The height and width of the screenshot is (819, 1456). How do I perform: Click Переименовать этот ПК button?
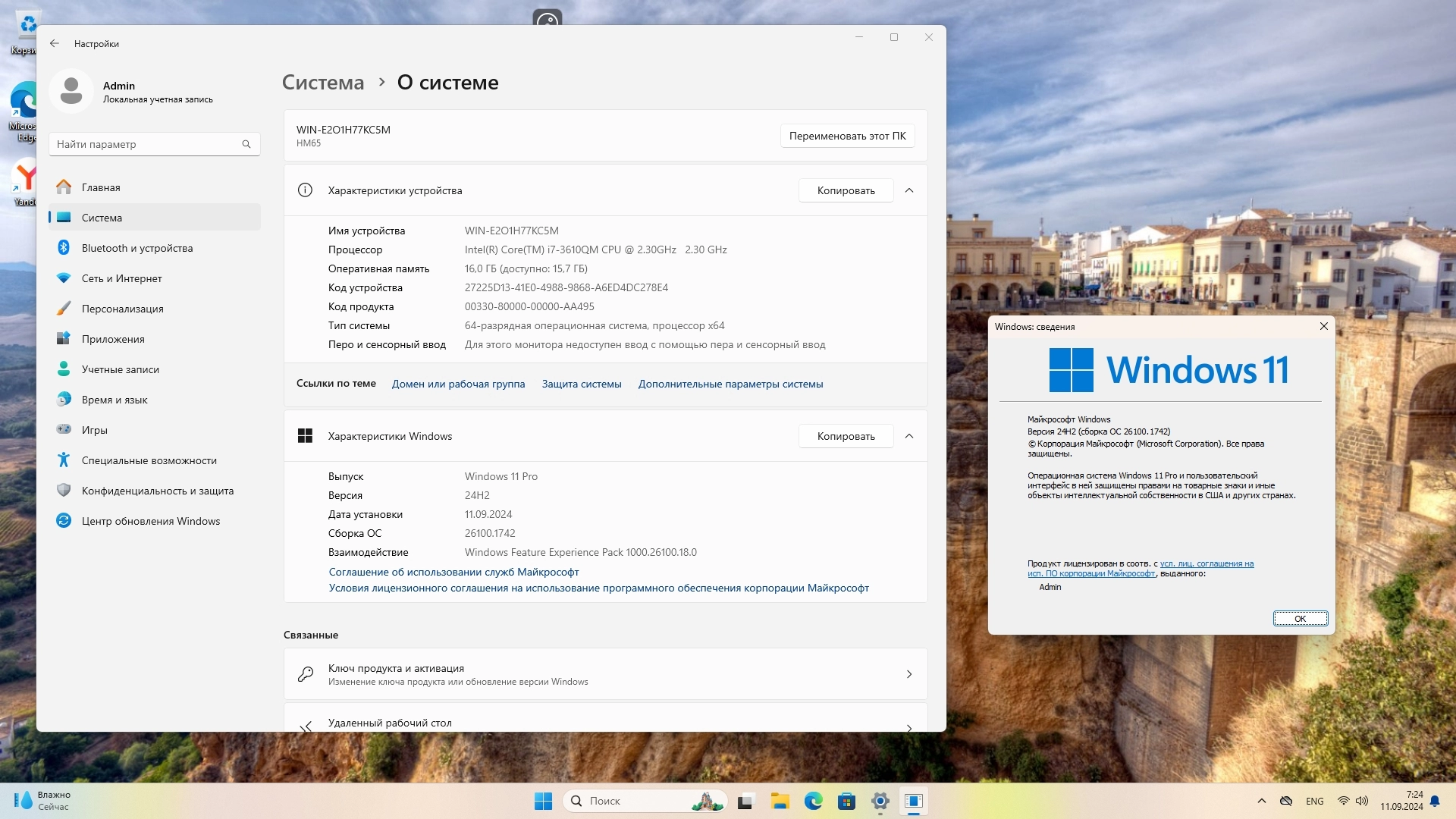click(847, 136)
